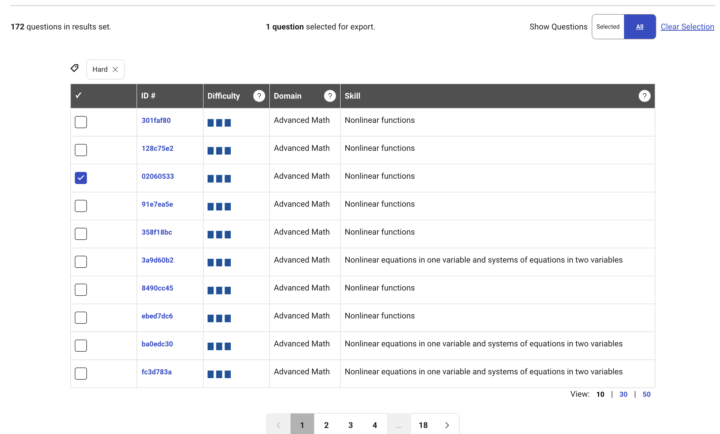Select the checkbox for question fc3d783a
Screen dimensions: 720x434
tap(81, 373)
